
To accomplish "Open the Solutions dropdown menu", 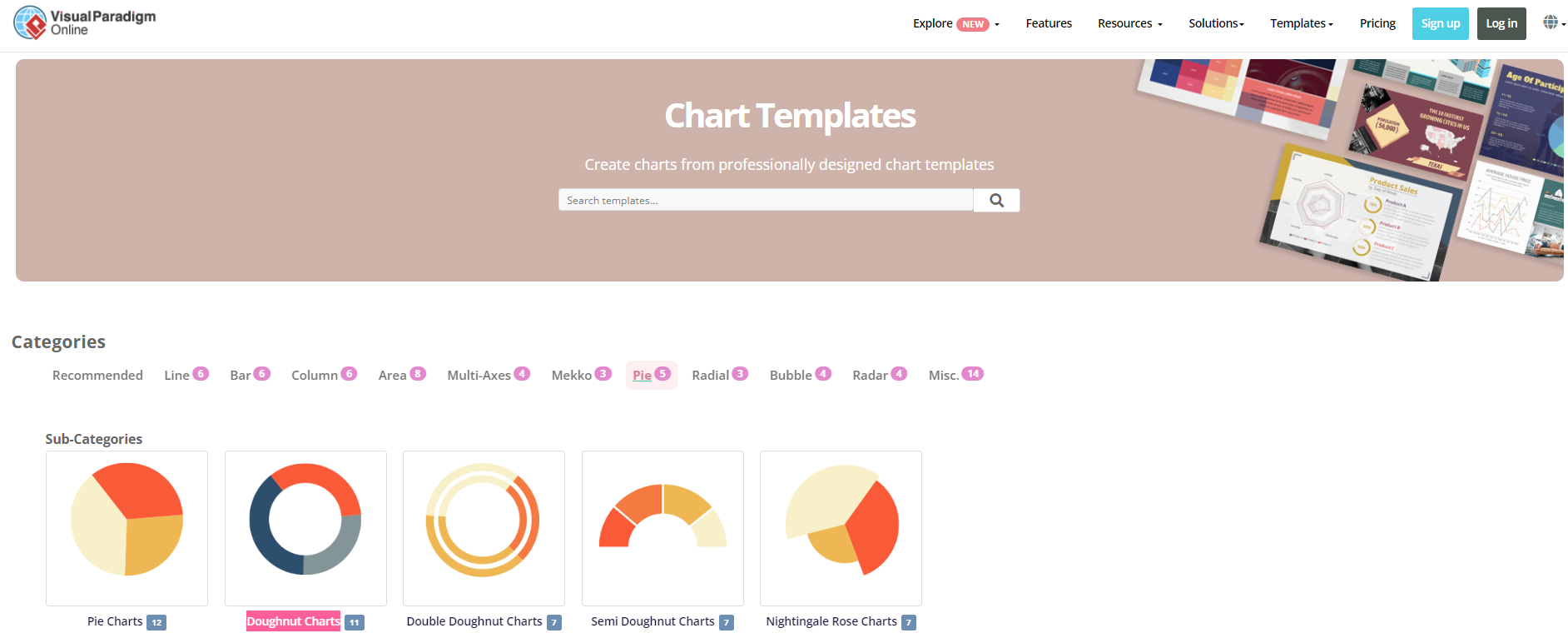I will pyautogui.click(x=1216, y=24).
